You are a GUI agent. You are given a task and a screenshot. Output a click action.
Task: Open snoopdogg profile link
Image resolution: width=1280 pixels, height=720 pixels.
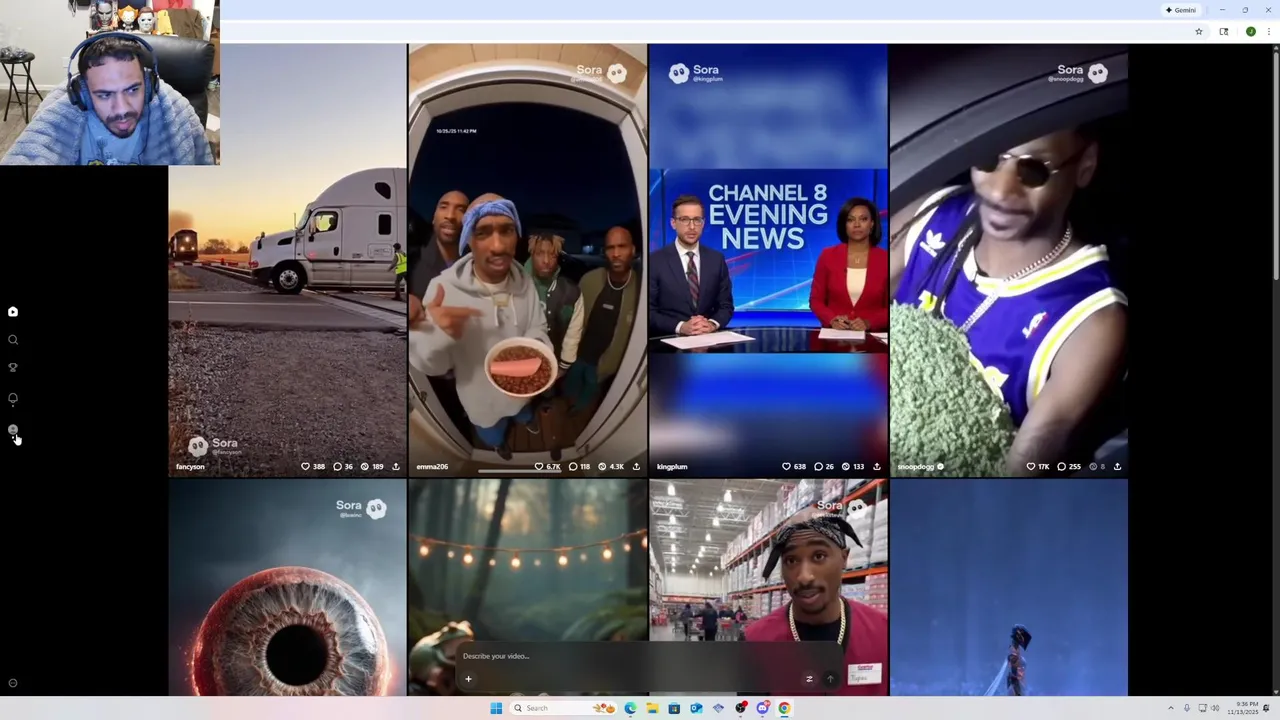click(x=915, y=467)
